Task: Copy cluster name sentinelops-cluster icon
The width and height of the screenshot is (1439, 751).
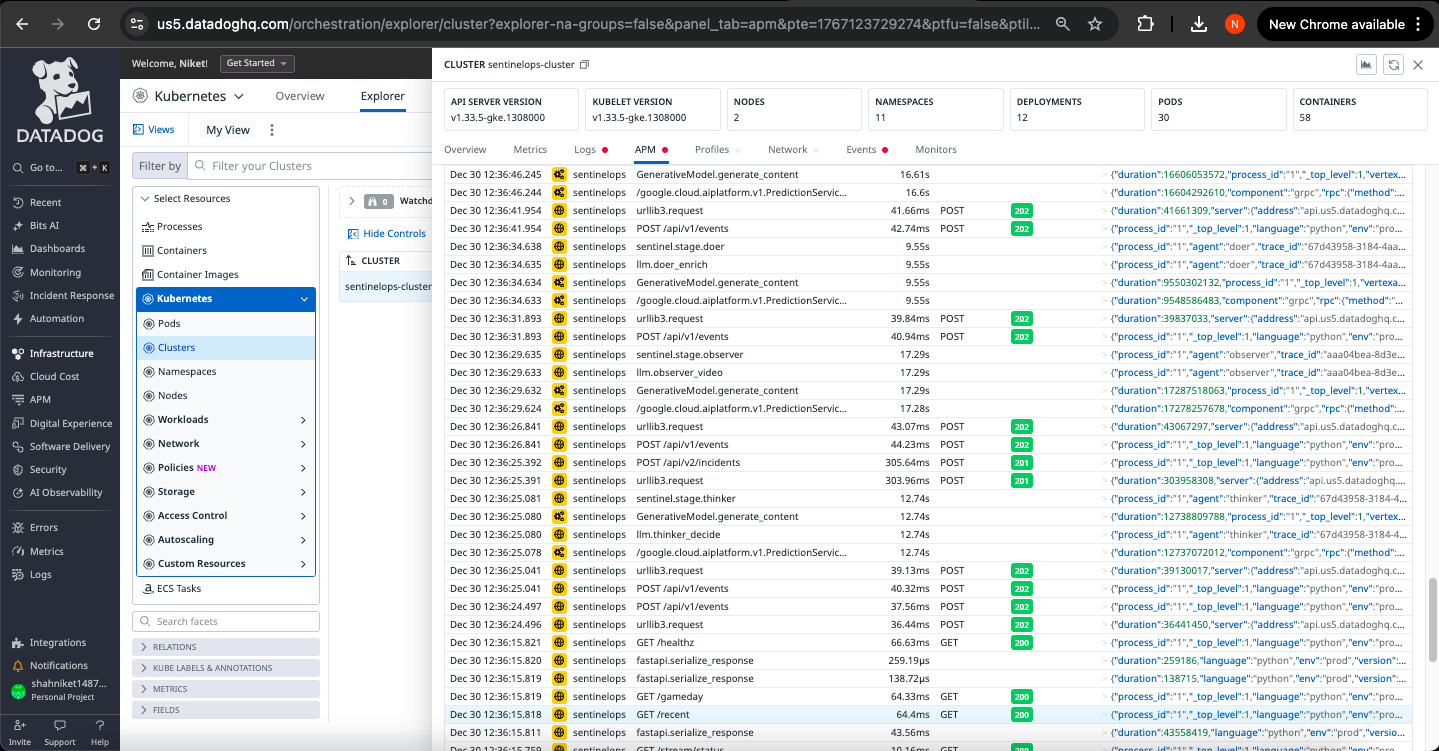Action: click(585, 65)
